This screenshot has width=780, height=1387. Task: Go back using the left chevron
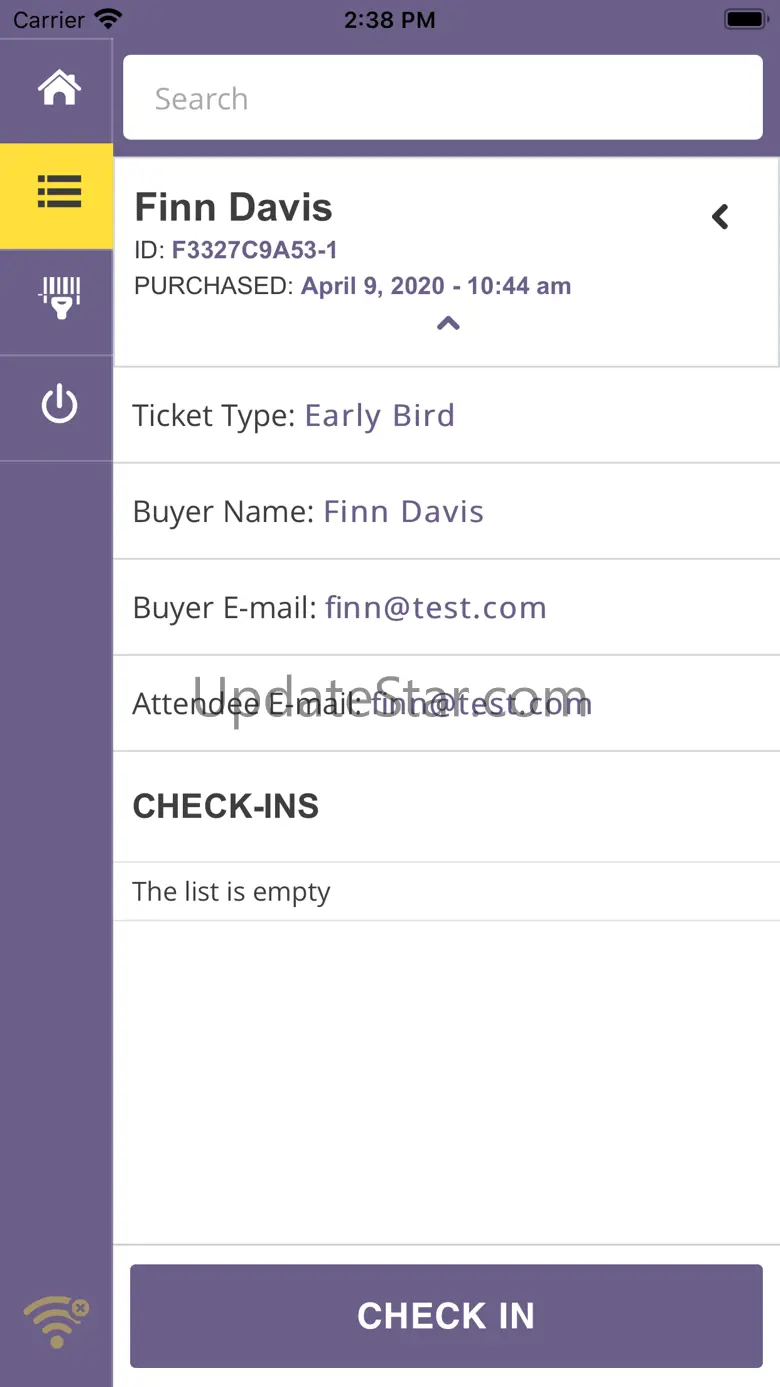[720, 216]
